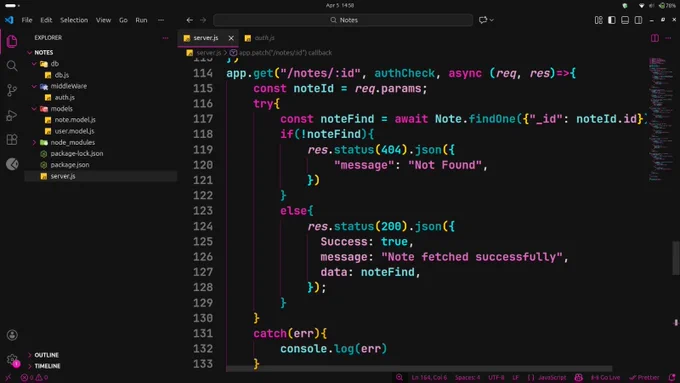Toggle the bottom panel visibility
The width and height of the screenshot is (680, 383).
point(625,20)
